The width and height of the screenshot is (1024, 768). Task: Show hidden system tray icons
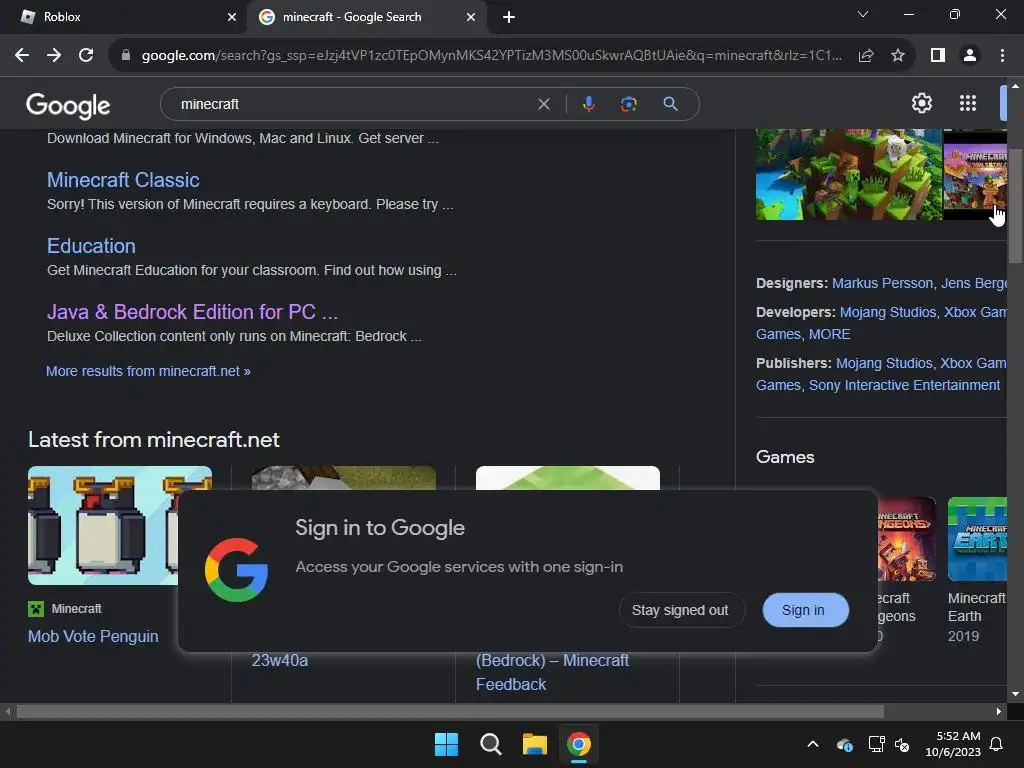[x=813, y=744]
